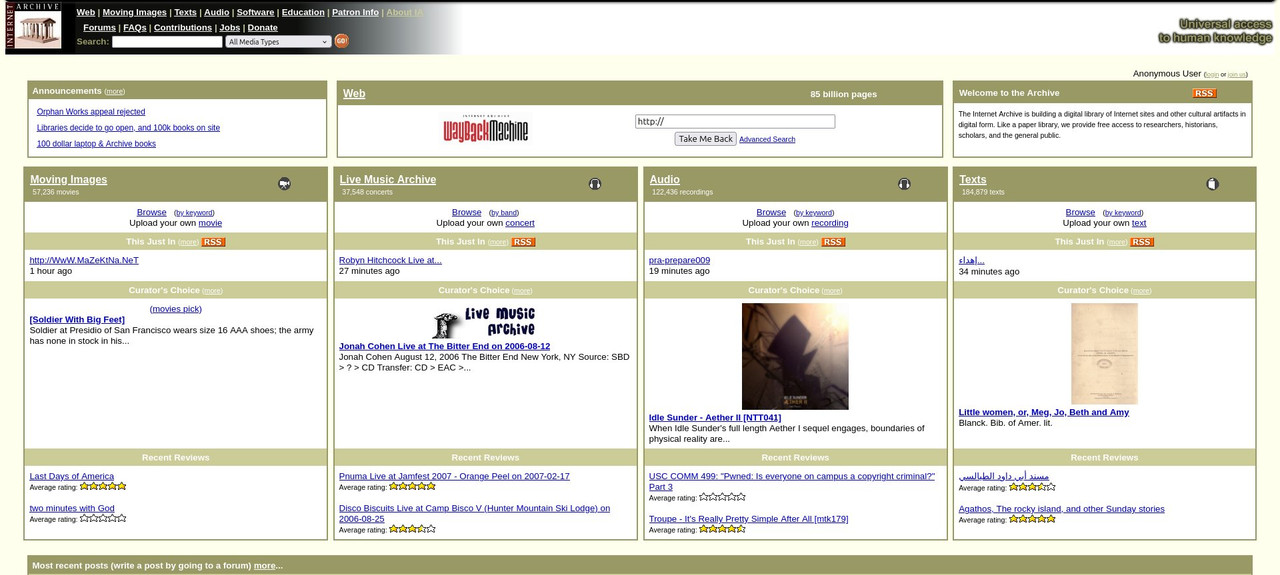The height and width of the screenshot is (575, 1280).
Task: Open the Texts section heading link
Action: (x=973, y=180)
